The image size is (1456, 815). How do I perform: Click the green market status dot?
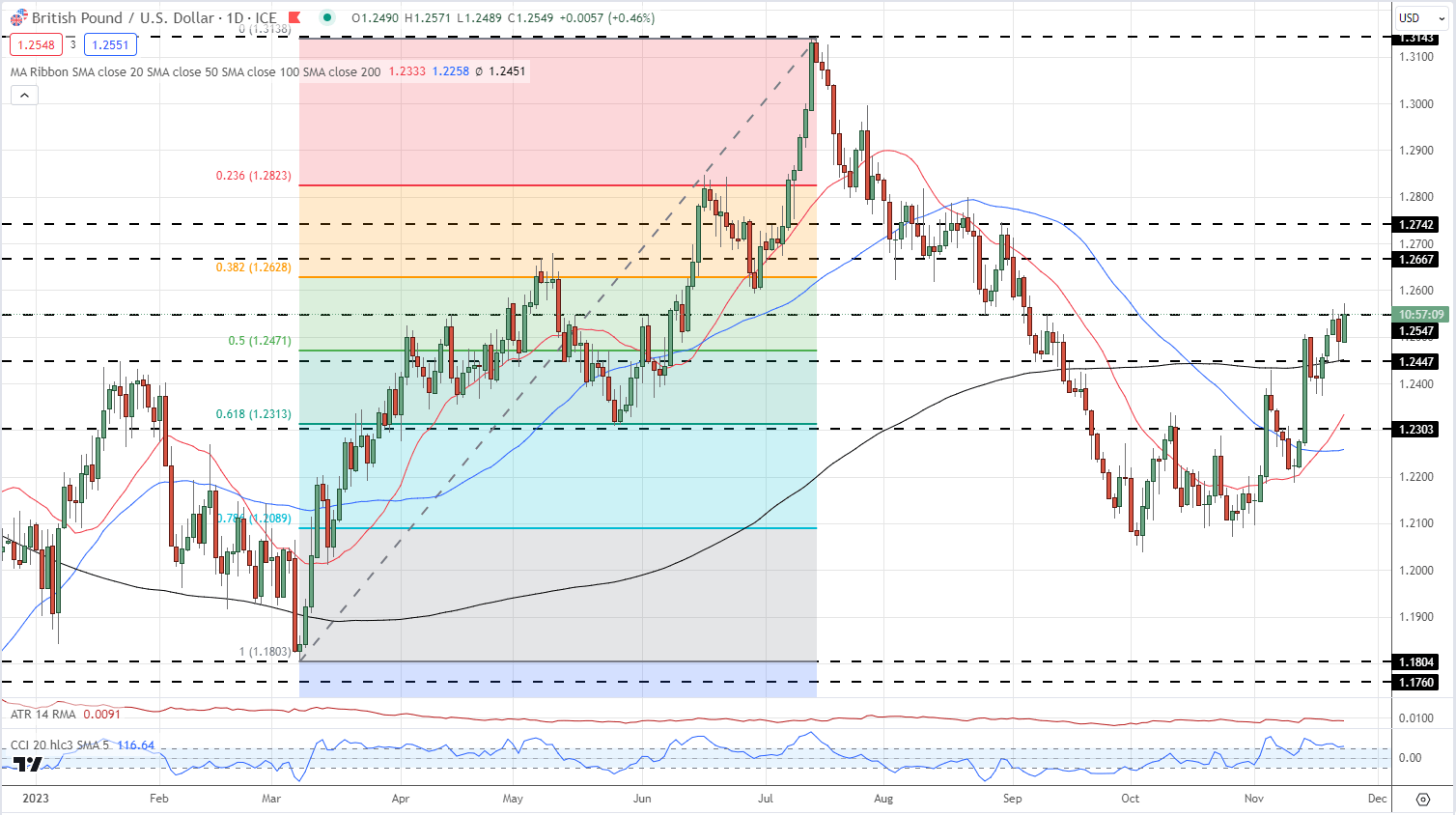coord(328,17)
